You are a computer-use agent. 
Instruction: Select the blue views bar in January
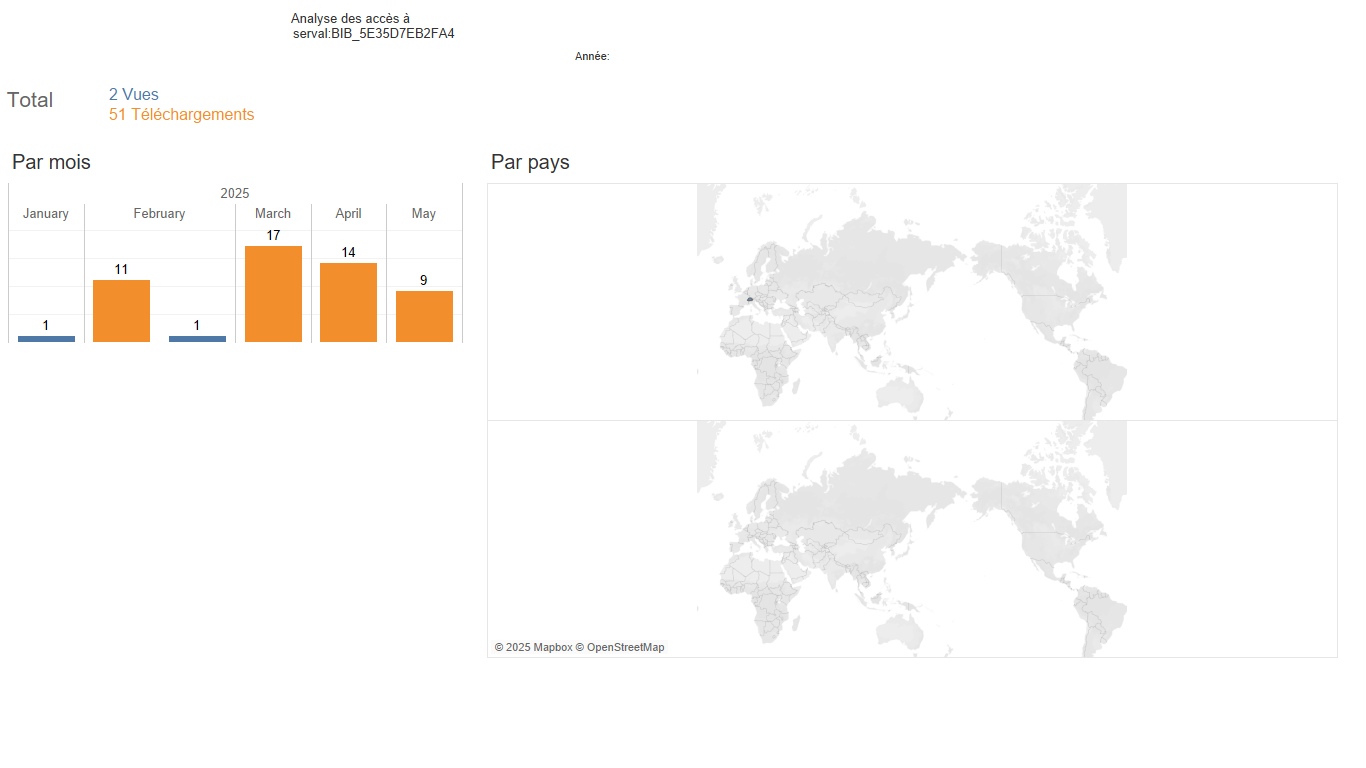click(46, 339)
